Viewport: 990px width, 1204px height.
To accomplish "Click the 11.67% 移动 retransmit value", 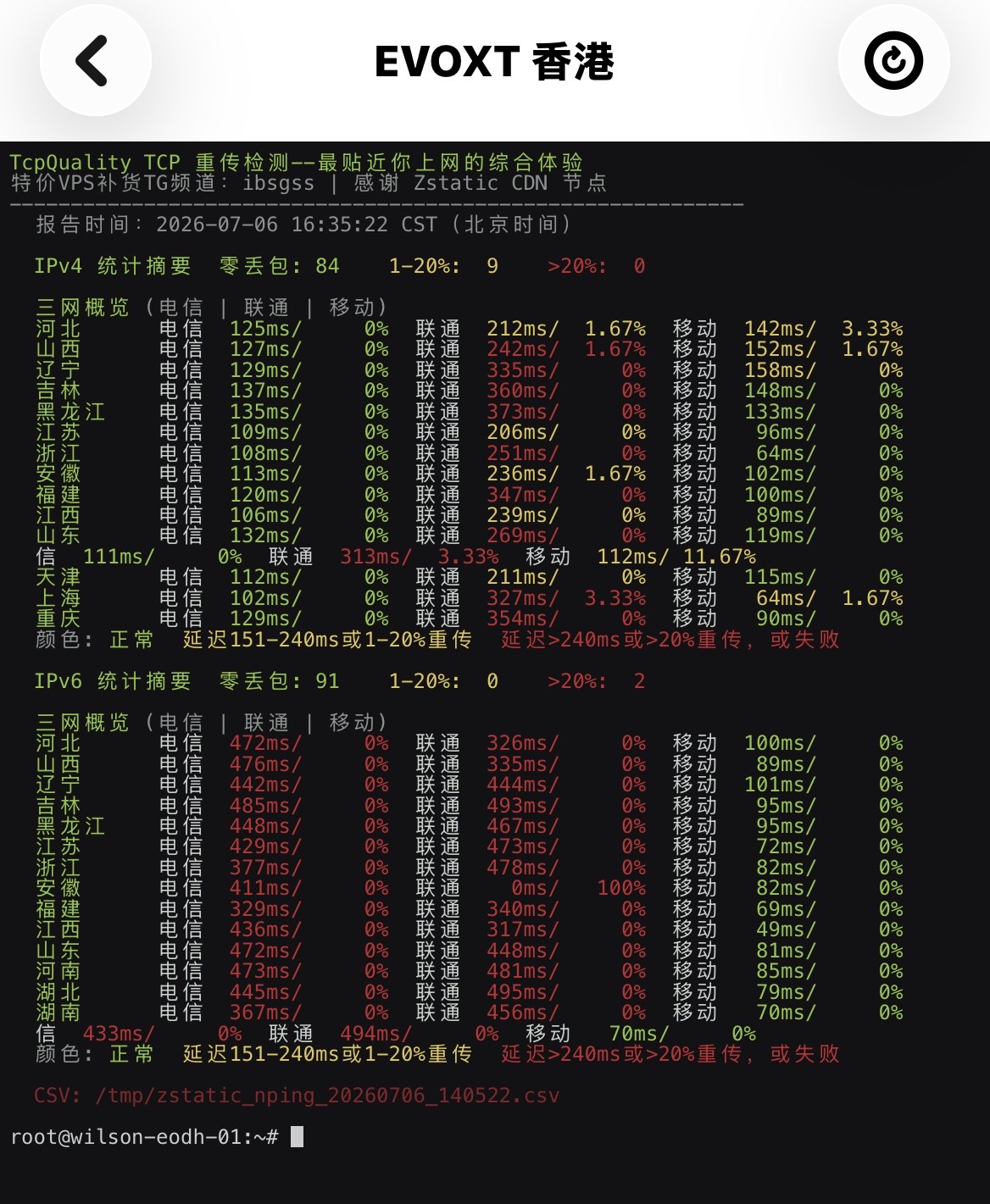I will tap(719, 557).
